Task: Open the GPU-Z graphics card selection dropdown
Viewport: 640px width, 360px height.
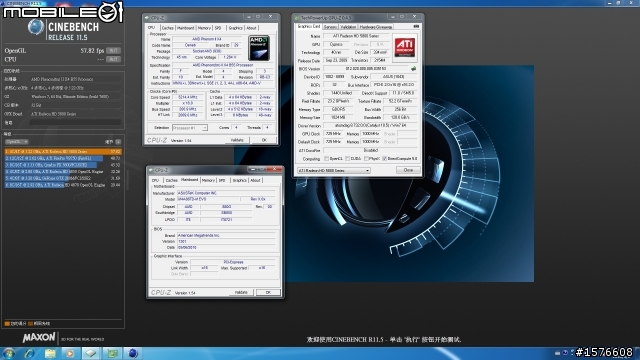Action: click(x=333, y=170)
